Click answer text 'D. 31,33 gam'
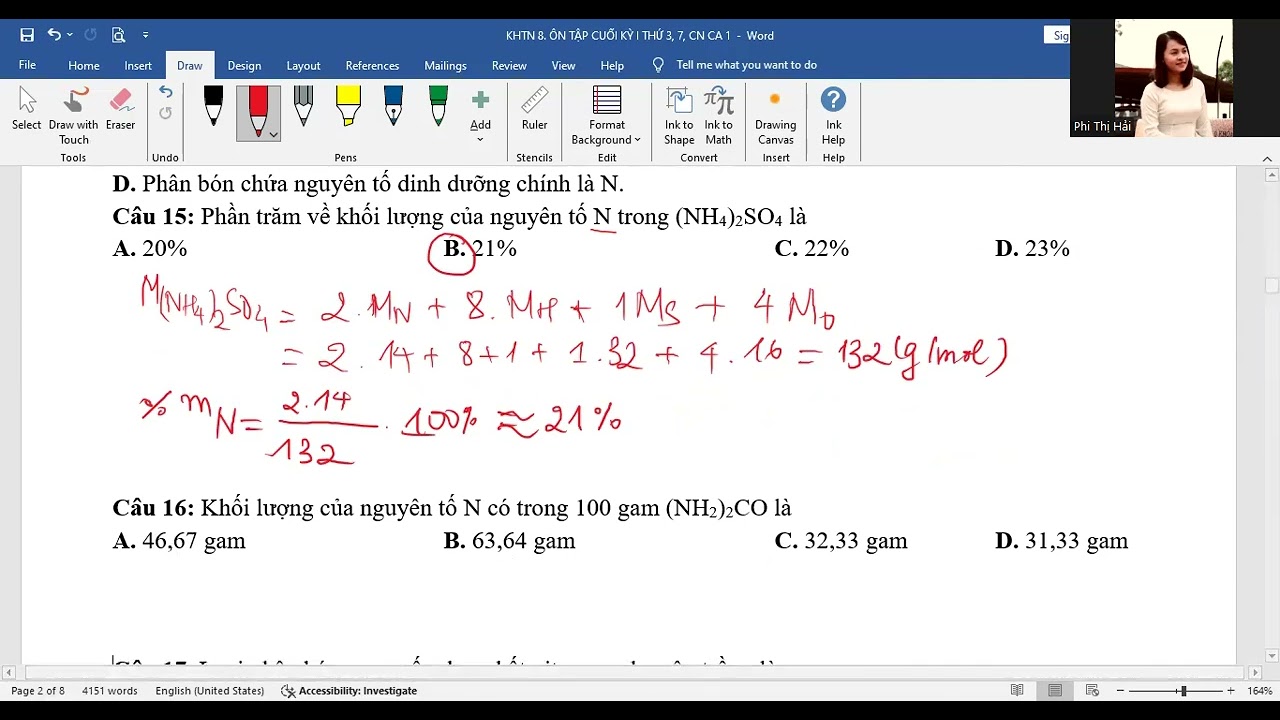Screen dimensions: 1280x720 click(1061, 541)
